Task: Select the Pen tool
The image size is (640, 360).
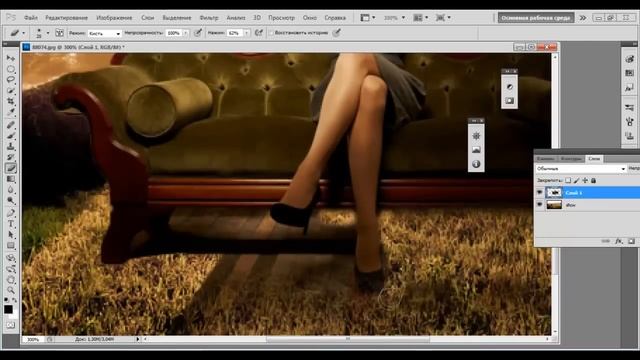Action: pyautogui.click(x=11, y=213)
